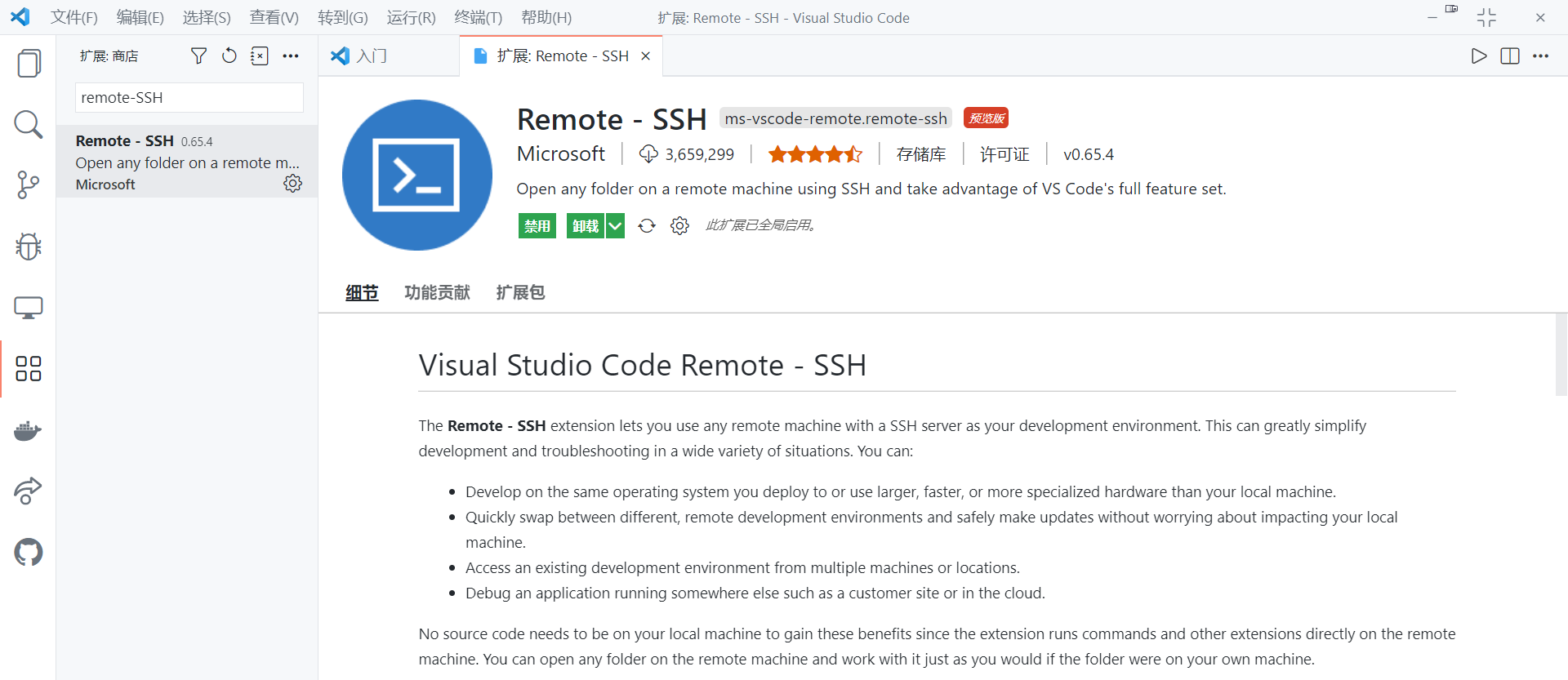This screenshot has width=1568, height=680.
Task: Refresh the extensions list
Action: (x=229, y=56)
